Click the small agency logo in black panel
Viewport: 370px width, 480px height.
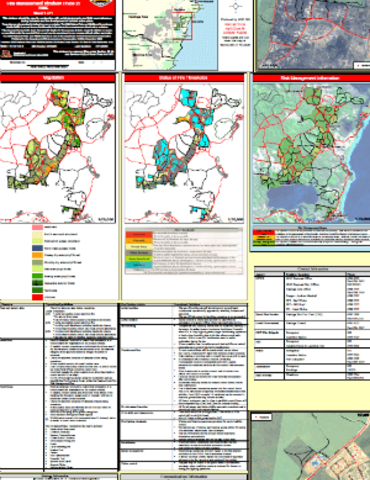pos(6,54)
